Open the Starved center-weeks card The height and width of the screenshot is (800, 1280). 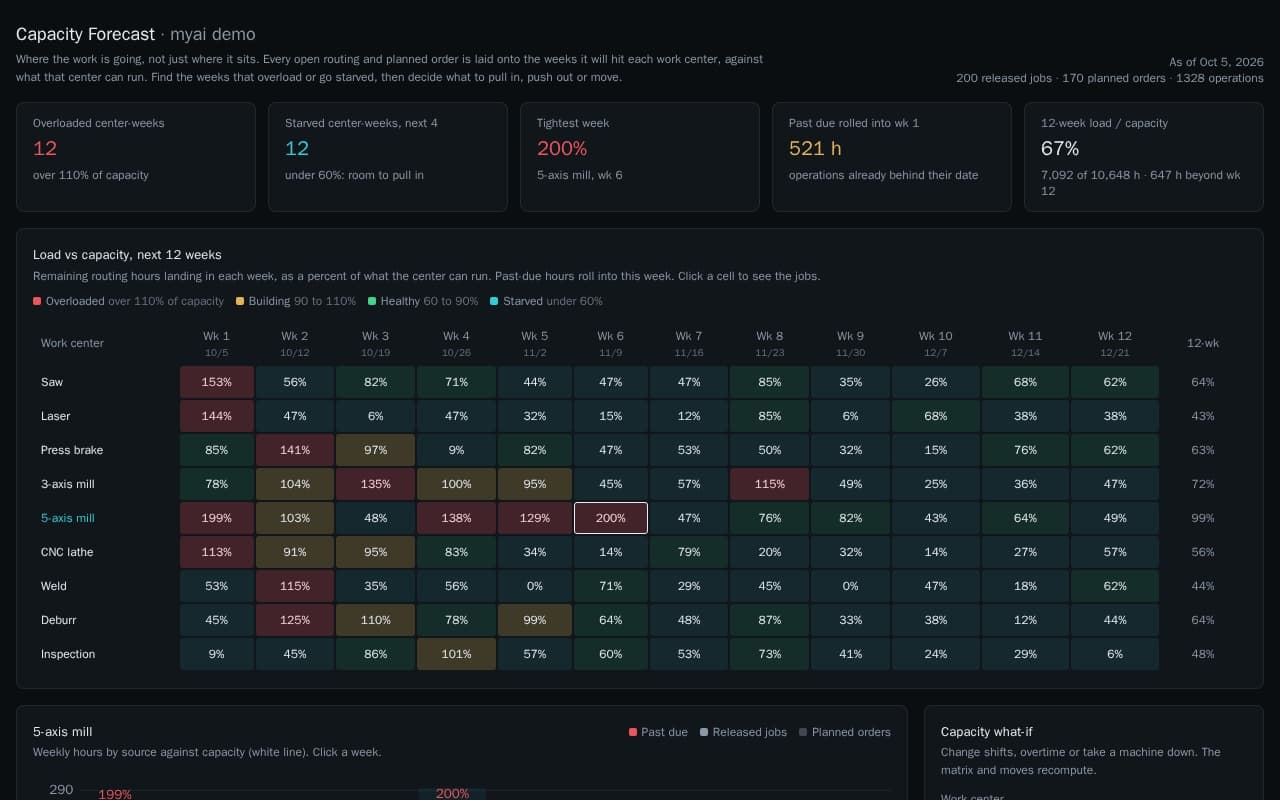(x=388, y=157)
